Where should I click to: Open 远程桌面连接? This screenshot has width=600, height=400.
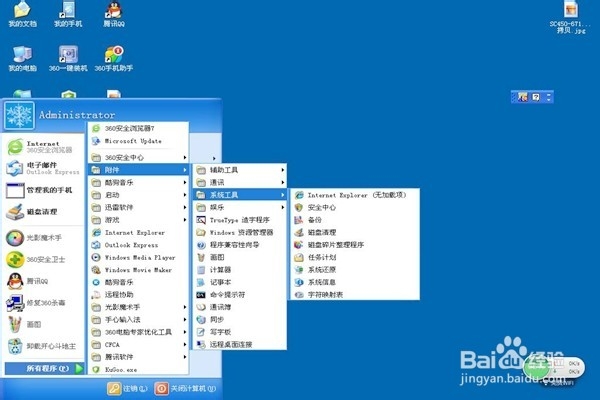[240, 344]
